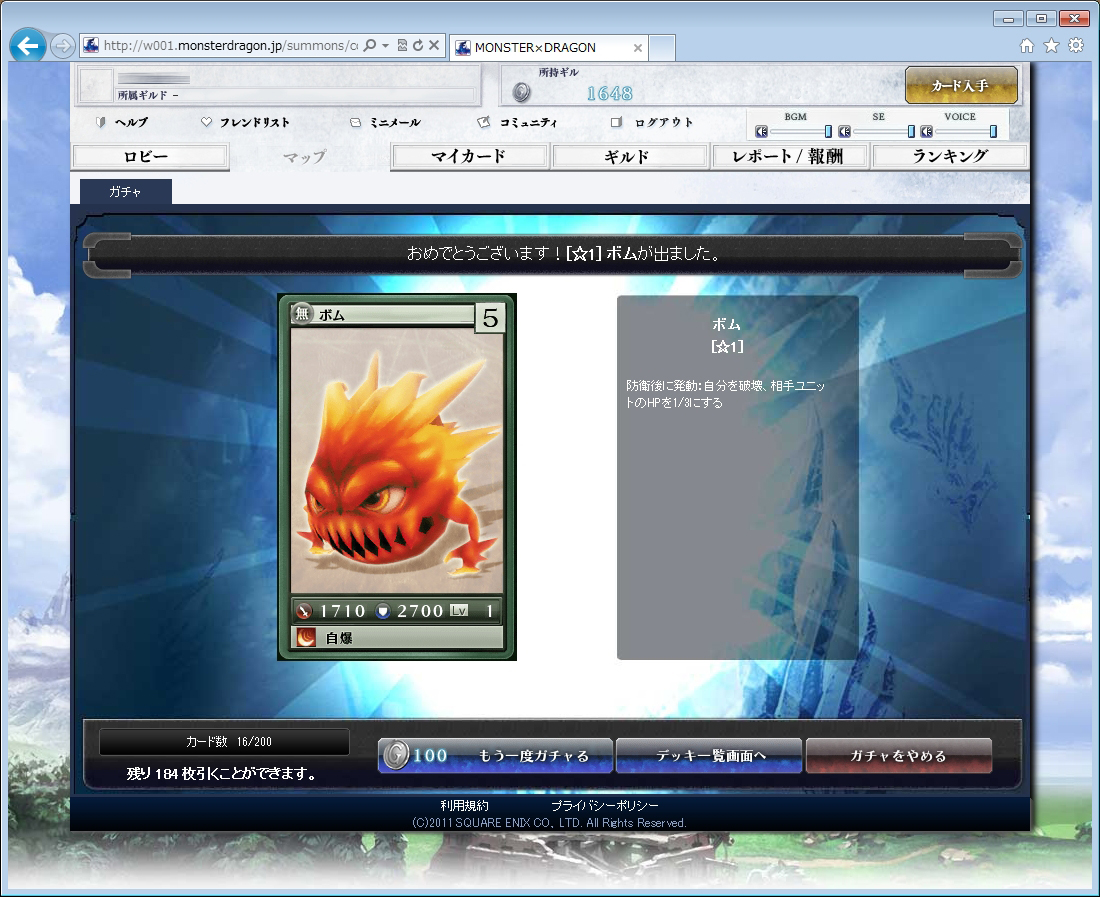1100x897 pixels.
Task: Click the player avatar thumbnail
Action: (96, 85)
